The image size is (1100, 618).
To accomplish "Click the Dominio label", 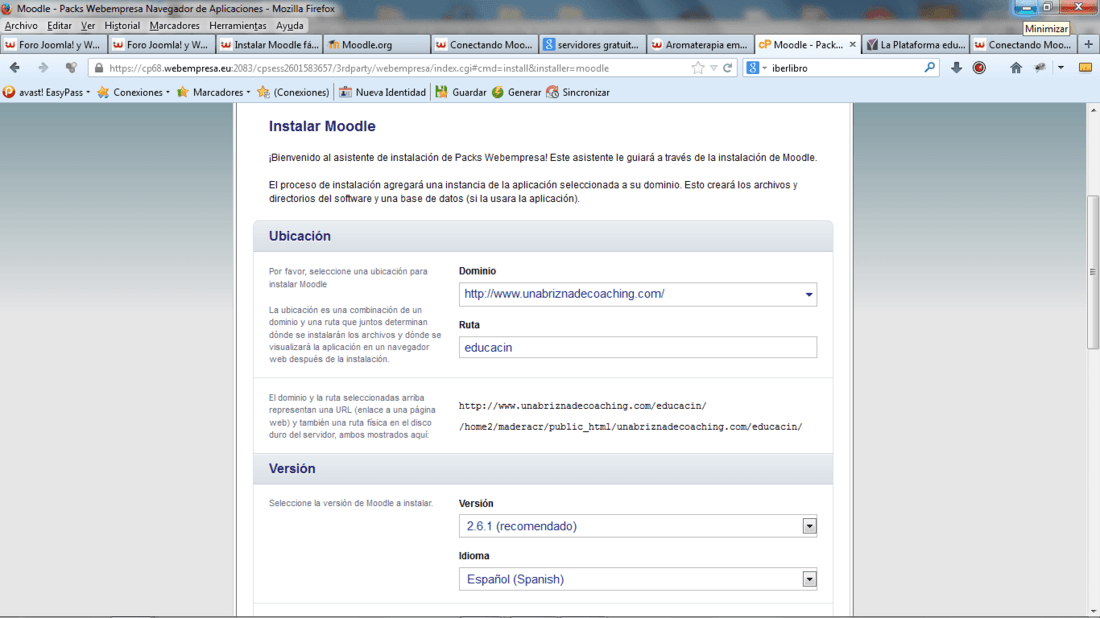I will (x=477, y=271).
